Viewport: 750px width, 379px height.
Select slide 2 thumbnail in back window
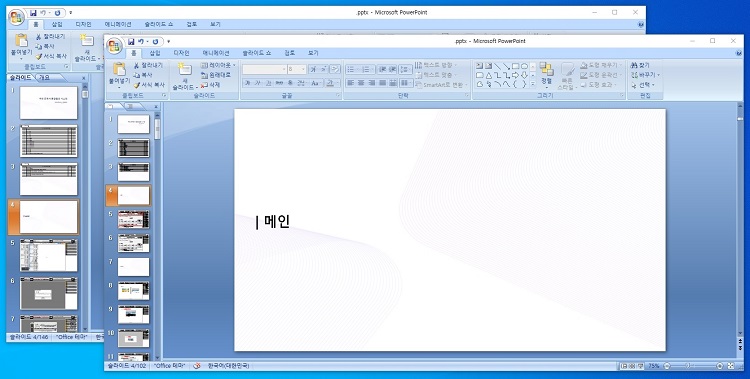point(48,141)
